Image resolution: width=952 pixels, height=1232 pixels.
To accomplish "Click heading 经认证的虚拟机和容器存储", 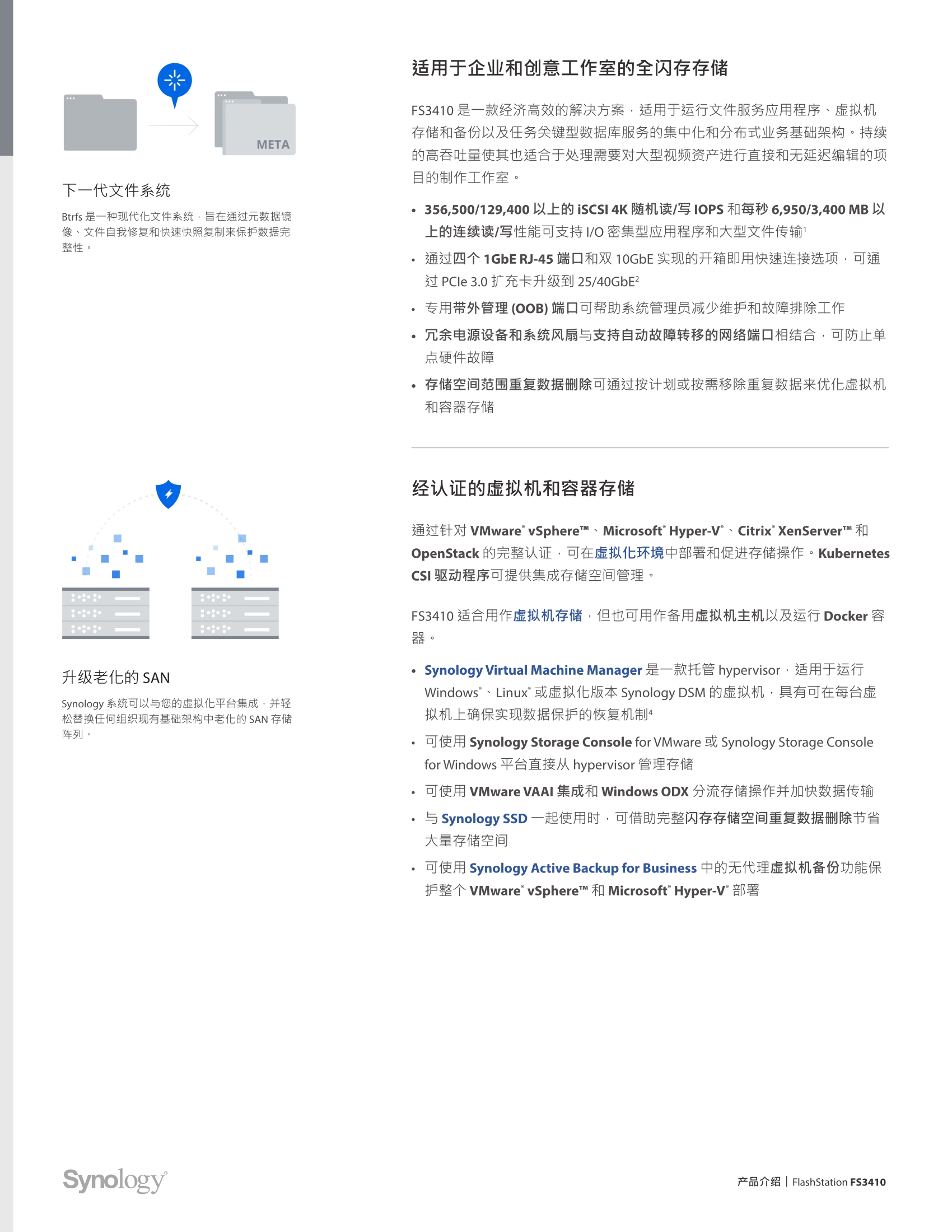I will 523,488.
